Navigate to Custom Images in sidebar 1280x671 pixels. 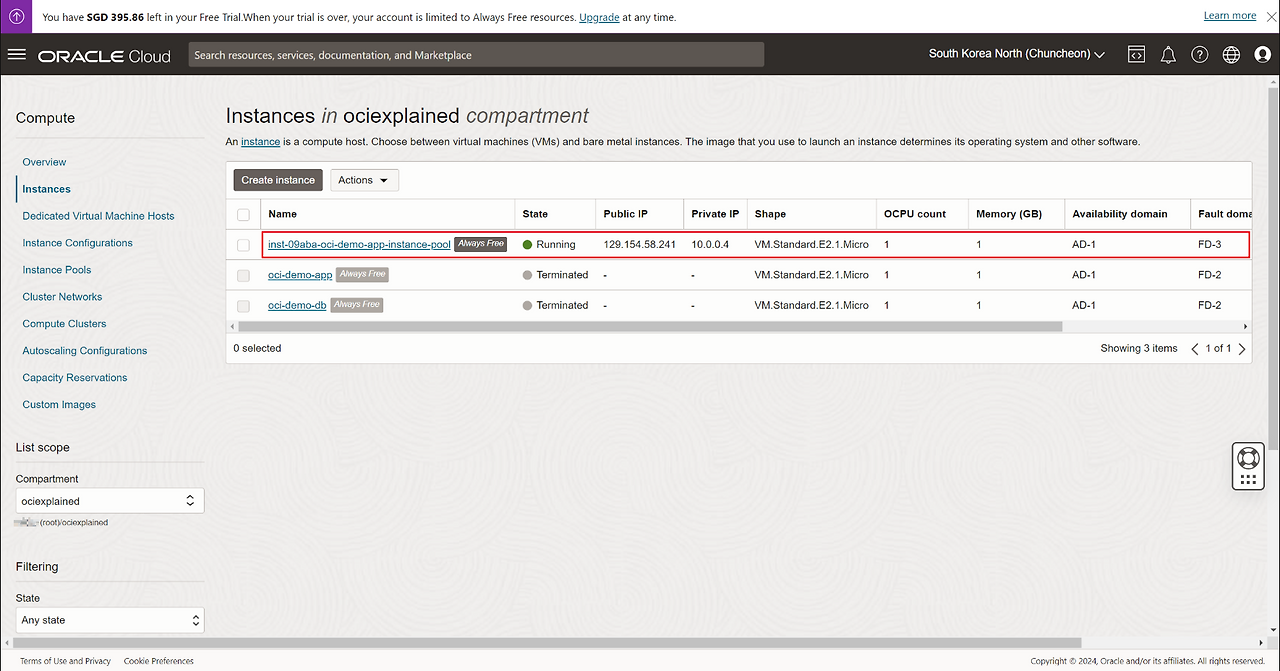59,405
